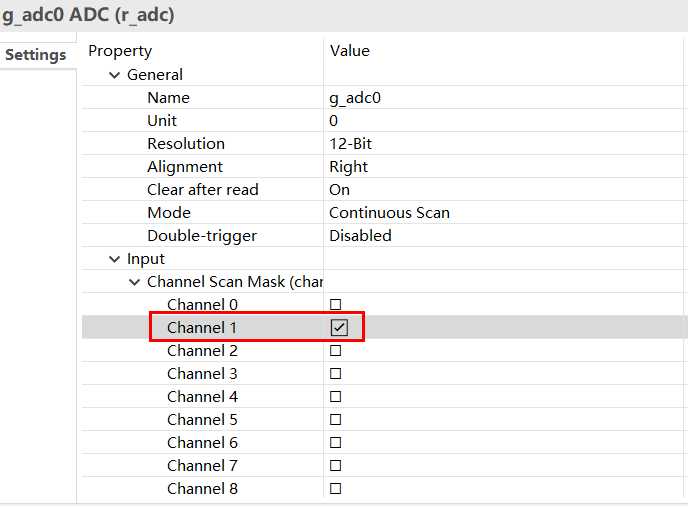688x506 pixels.
Task: Edit the Name value g_adc0
Action: point(355,98)
